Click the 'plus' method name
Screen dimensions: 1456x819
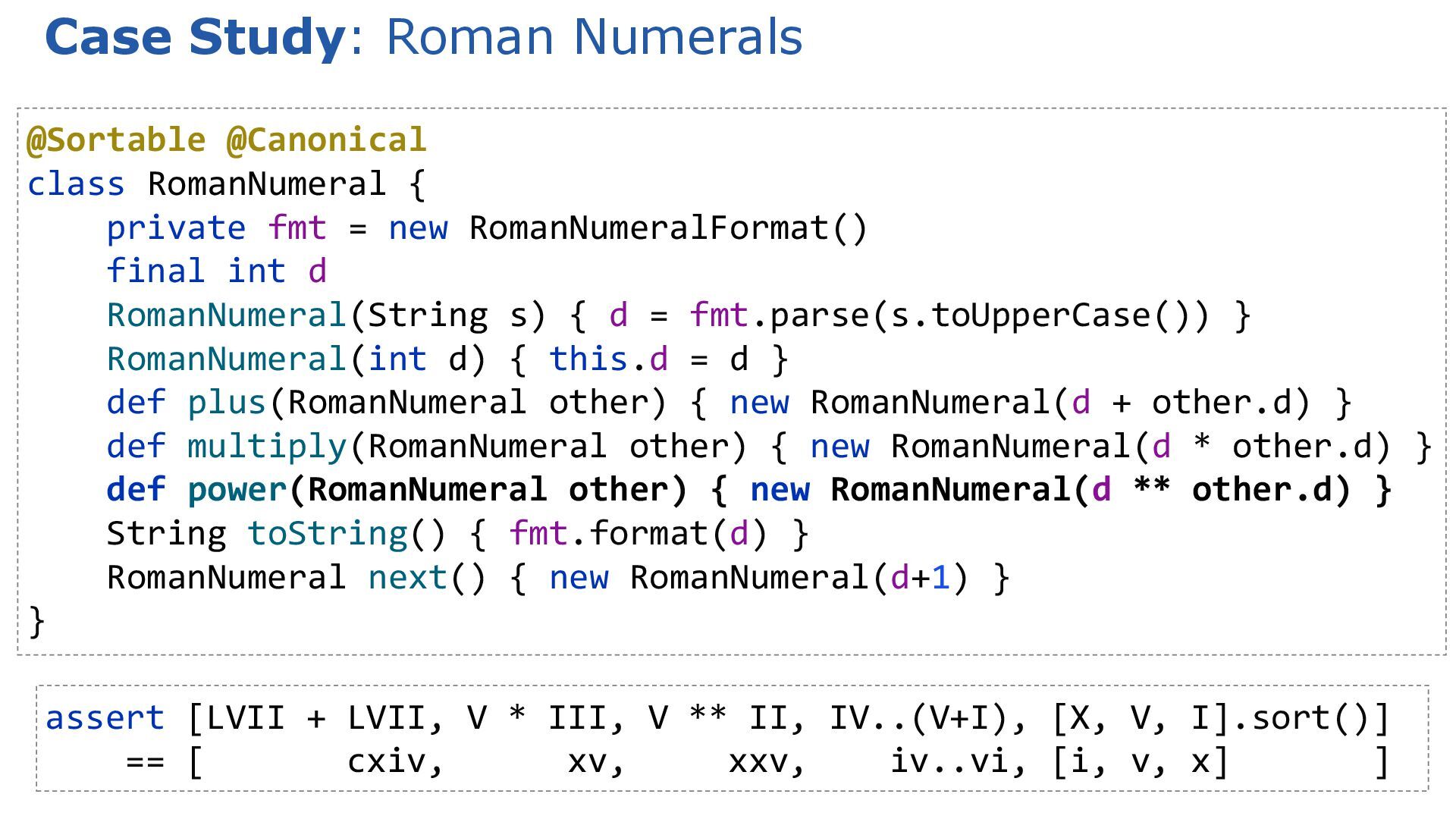pos(227,403)
